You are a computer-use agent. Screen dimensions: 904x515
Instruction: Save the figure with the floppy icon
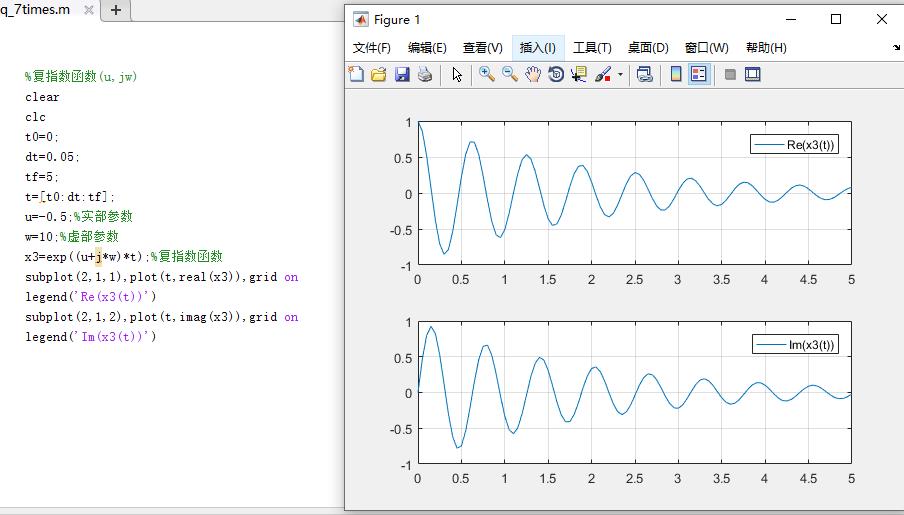pyautogui.click(x=402, y=74)
